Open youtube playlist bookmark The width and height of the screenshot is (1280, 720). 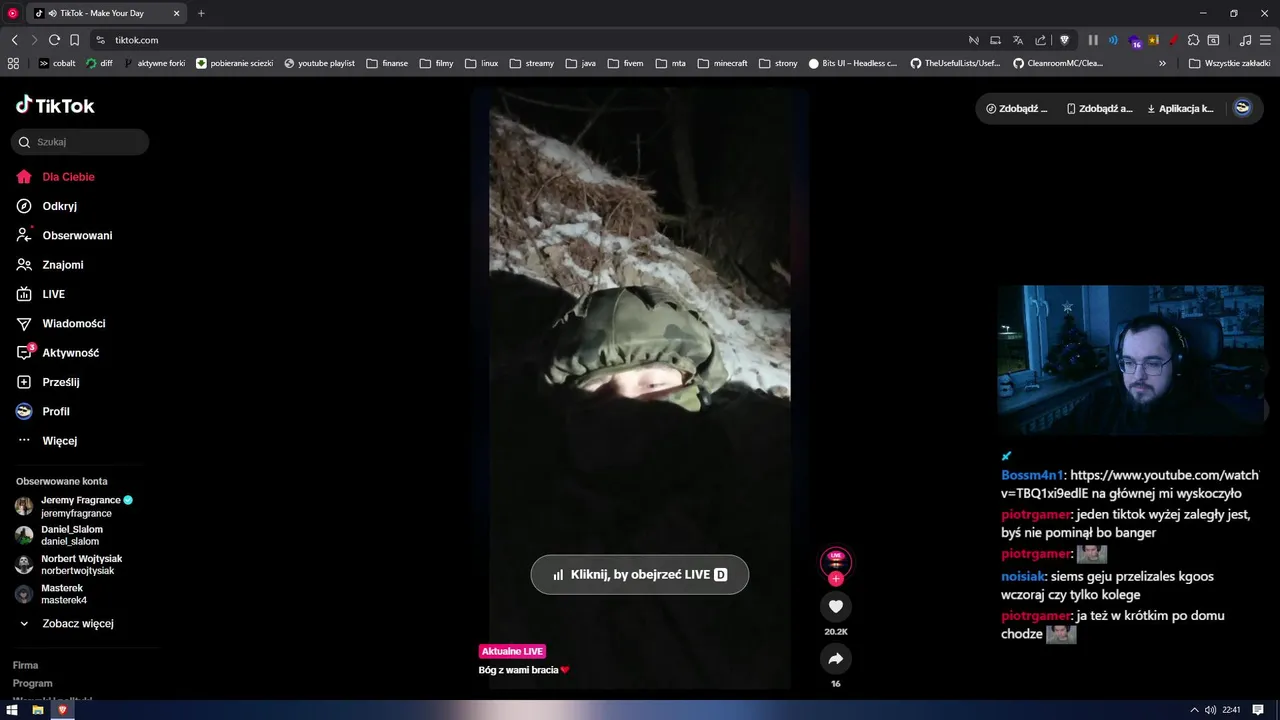pyautogui.click(x=320, y=63)
